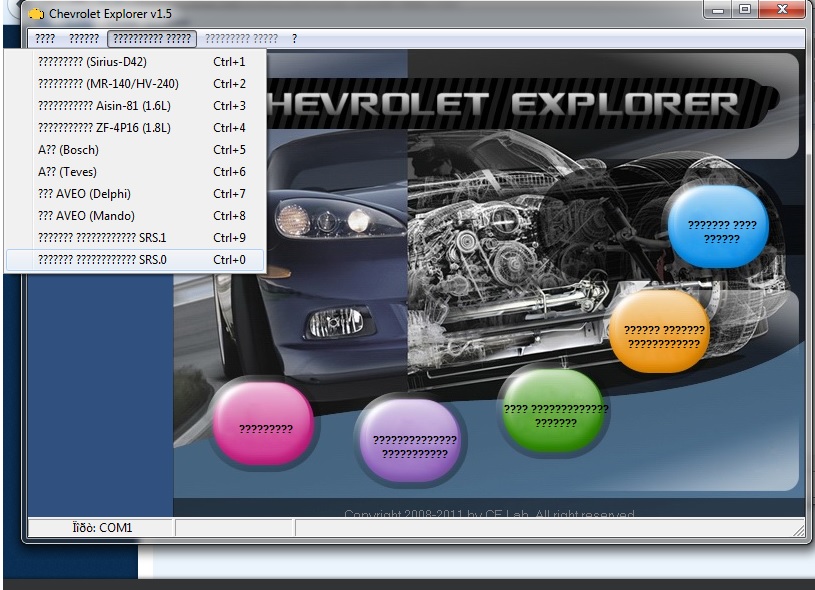815x590 pixels.
Task: Click the purple round button
Action: coord(411,441)
